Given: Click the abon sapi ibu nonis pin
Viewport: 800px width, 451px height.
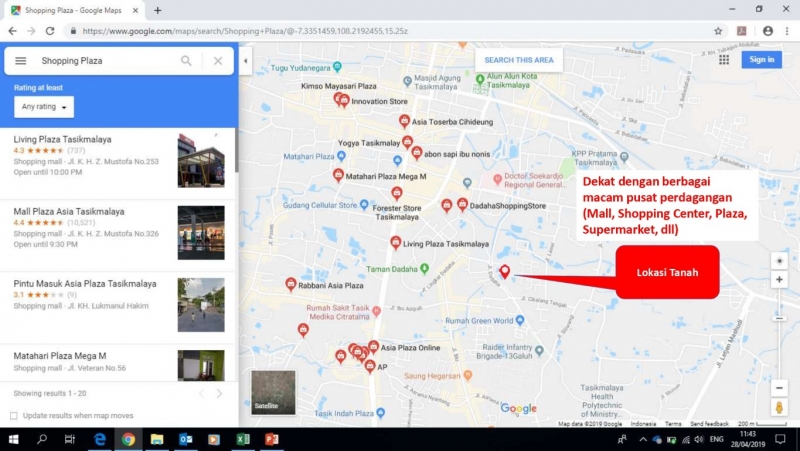Looking at the screenshot, I should 417,153.
